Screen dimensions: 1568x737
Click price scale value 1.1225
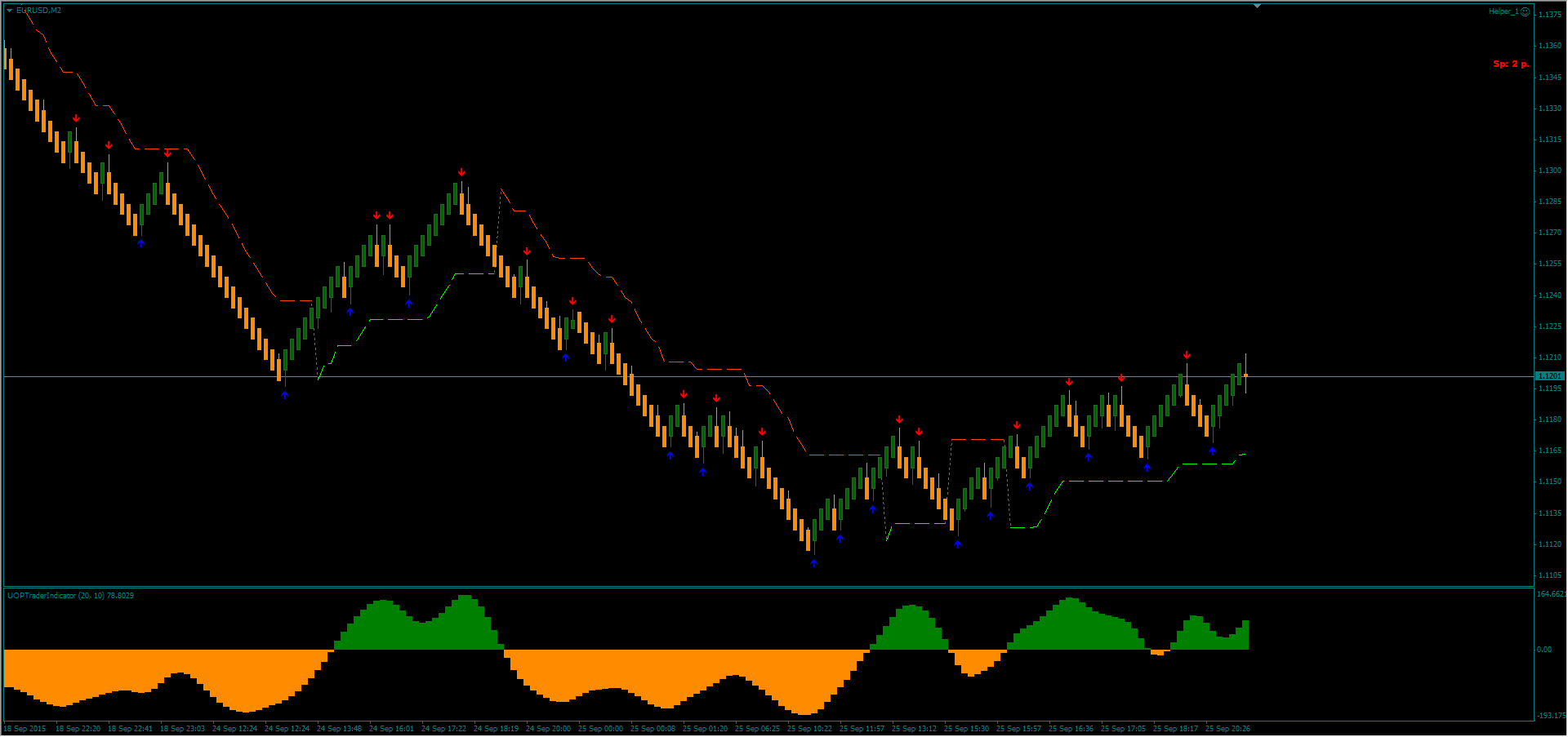(x=1550, y=326)
